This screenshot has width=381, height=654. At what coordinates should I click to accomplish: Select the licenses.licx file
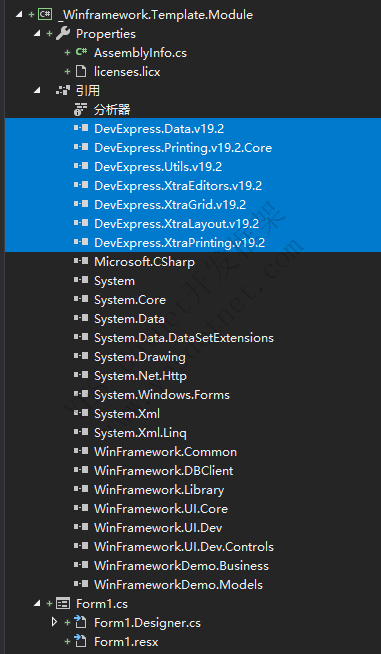[127, 72]
